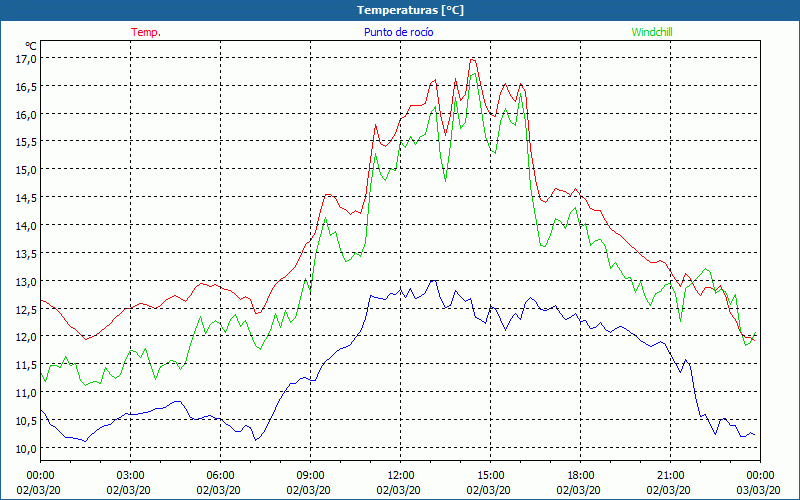
Task: Click the "16,5" y-axis value
Action: click(26, 86)
